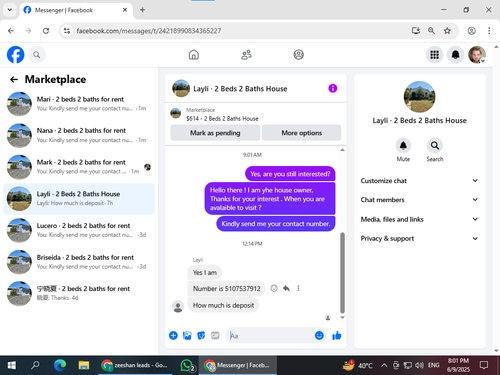Expand Media, files and links section

pos(419,219)
